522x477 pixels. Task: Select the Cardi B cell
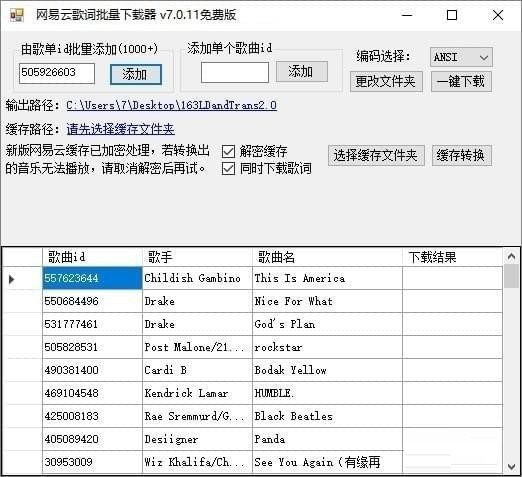click(197, 370)
